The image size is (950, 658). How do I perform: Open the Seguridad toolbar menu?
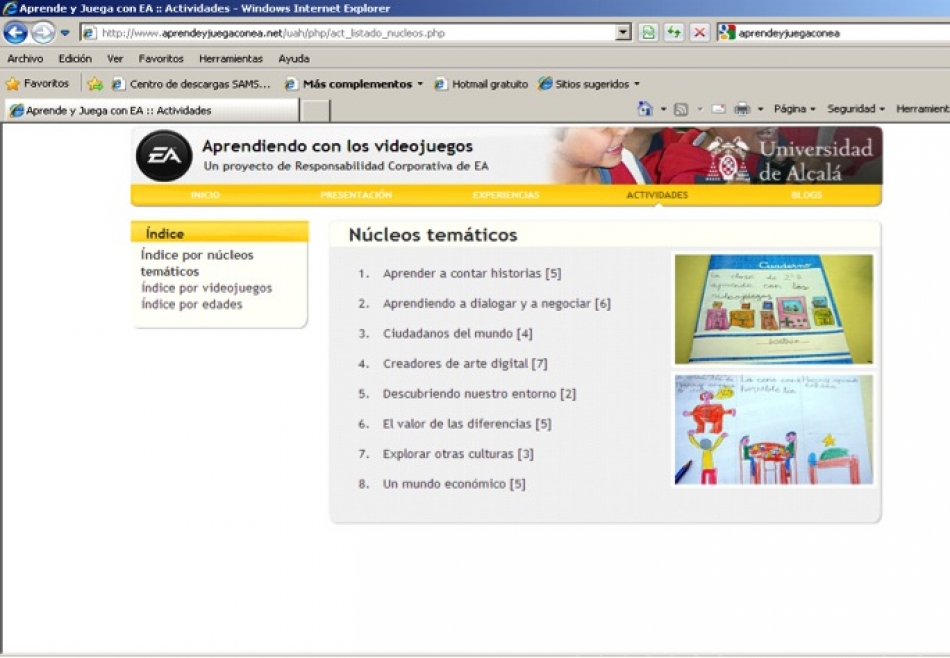[856, 109]
